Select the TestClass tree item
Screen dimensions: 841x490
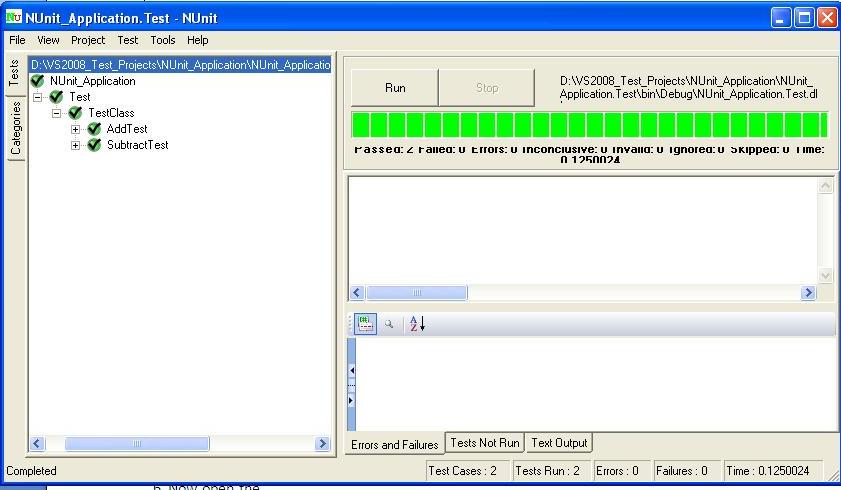point(111,113)
